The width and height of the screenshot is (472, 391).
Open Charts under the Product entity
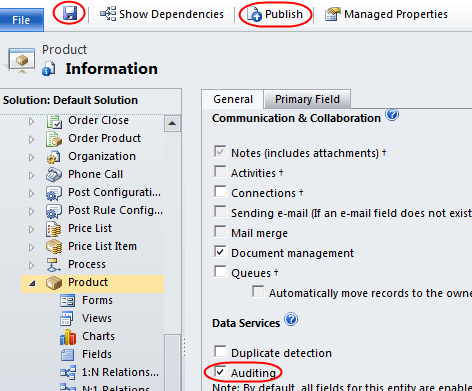point(98,336)
